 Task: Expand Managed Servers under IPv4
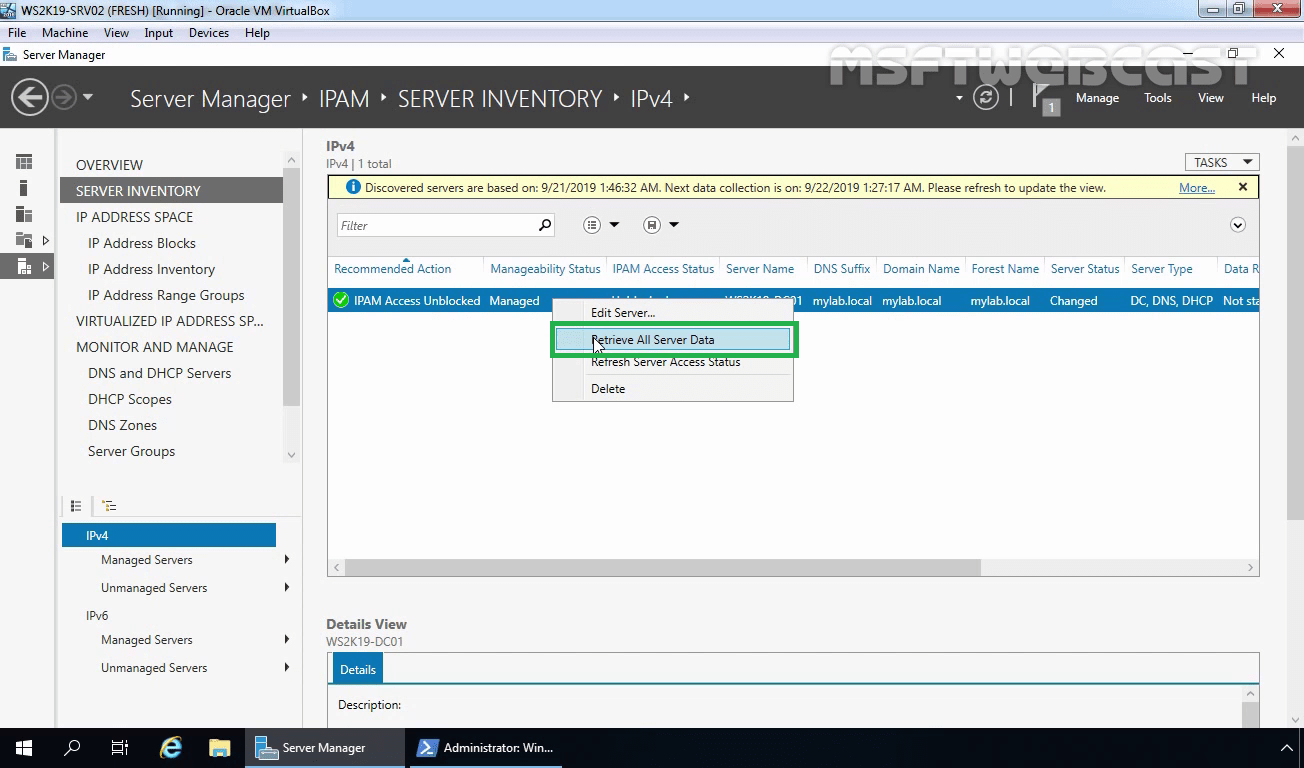point(287,559)
